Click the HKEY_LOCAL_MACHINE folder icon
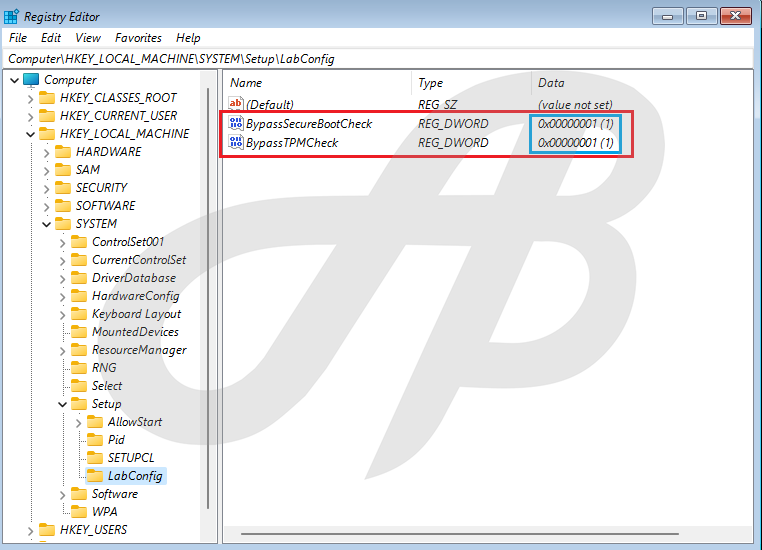 click(x=47, y=134)
